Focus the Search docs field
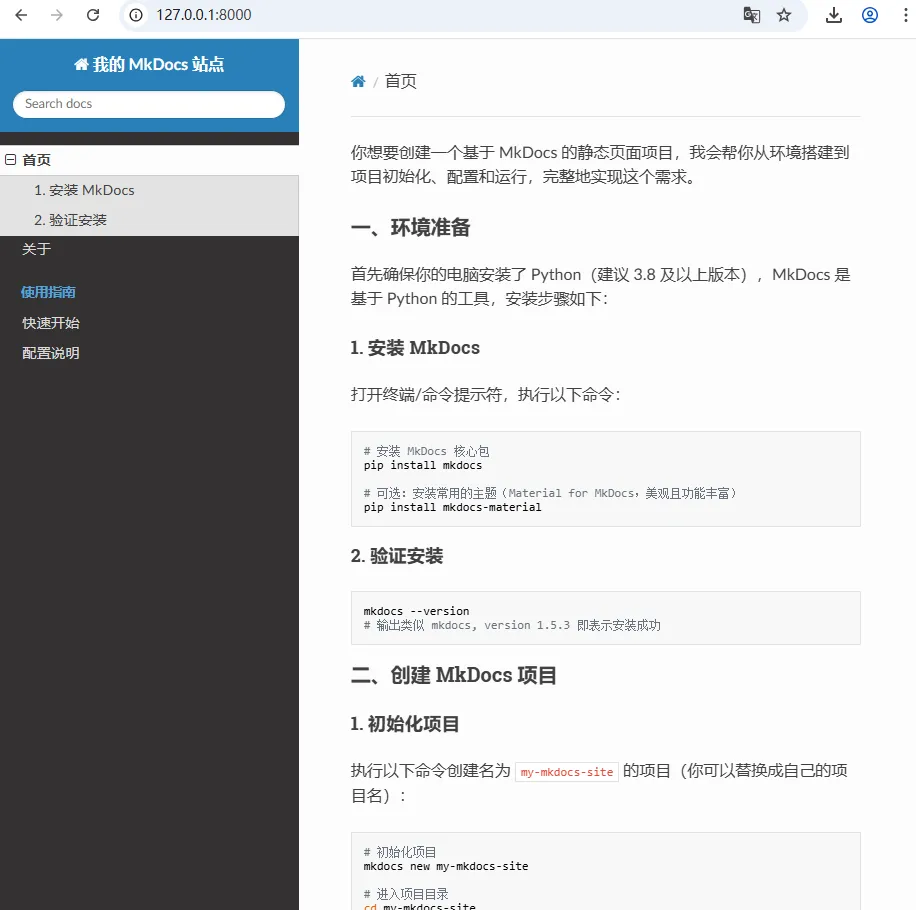This screenshot has width=916, height=910. click(149, 104)
